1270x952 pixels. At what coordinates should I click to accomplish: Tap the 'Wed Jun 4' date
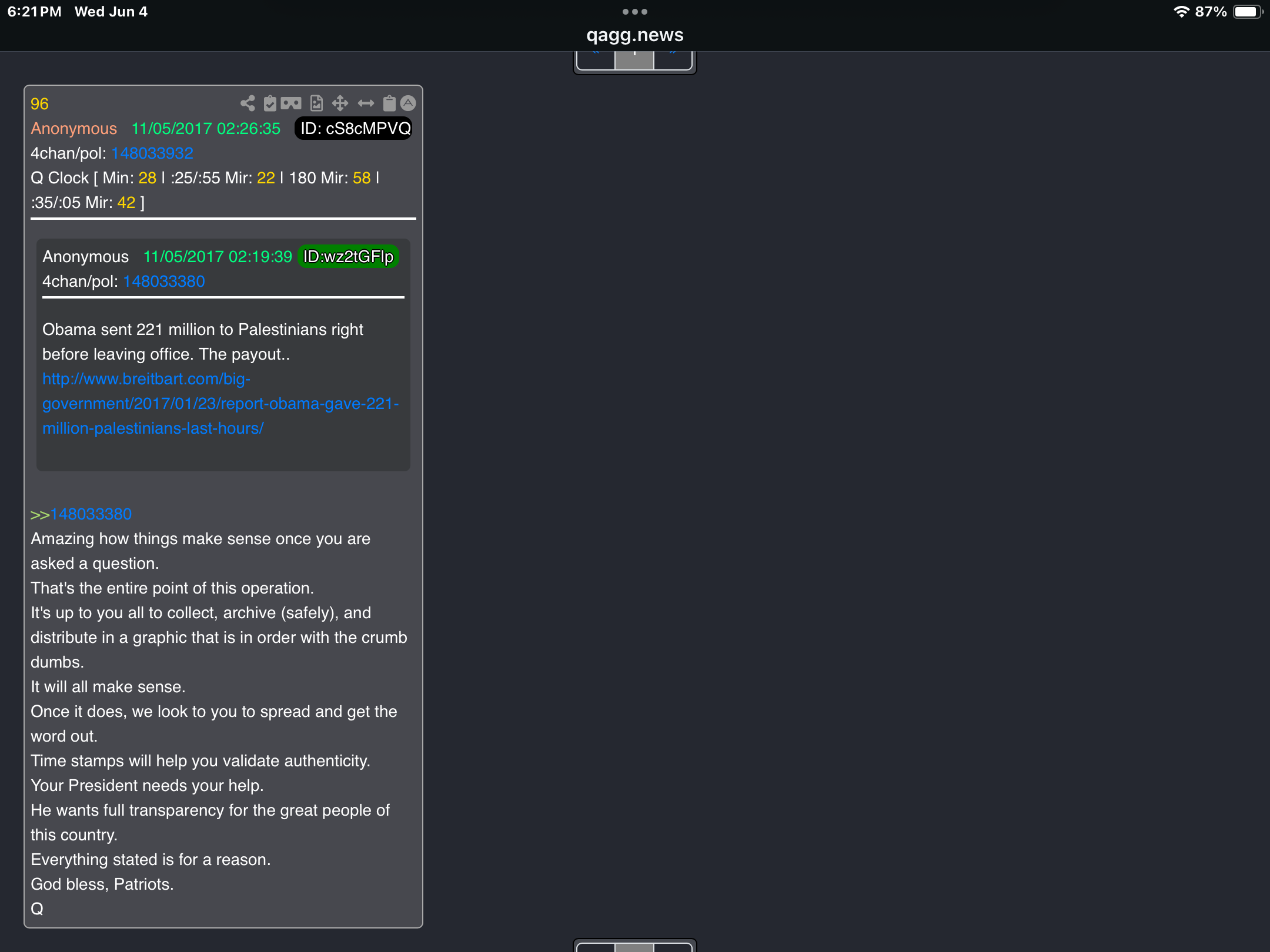111,12
